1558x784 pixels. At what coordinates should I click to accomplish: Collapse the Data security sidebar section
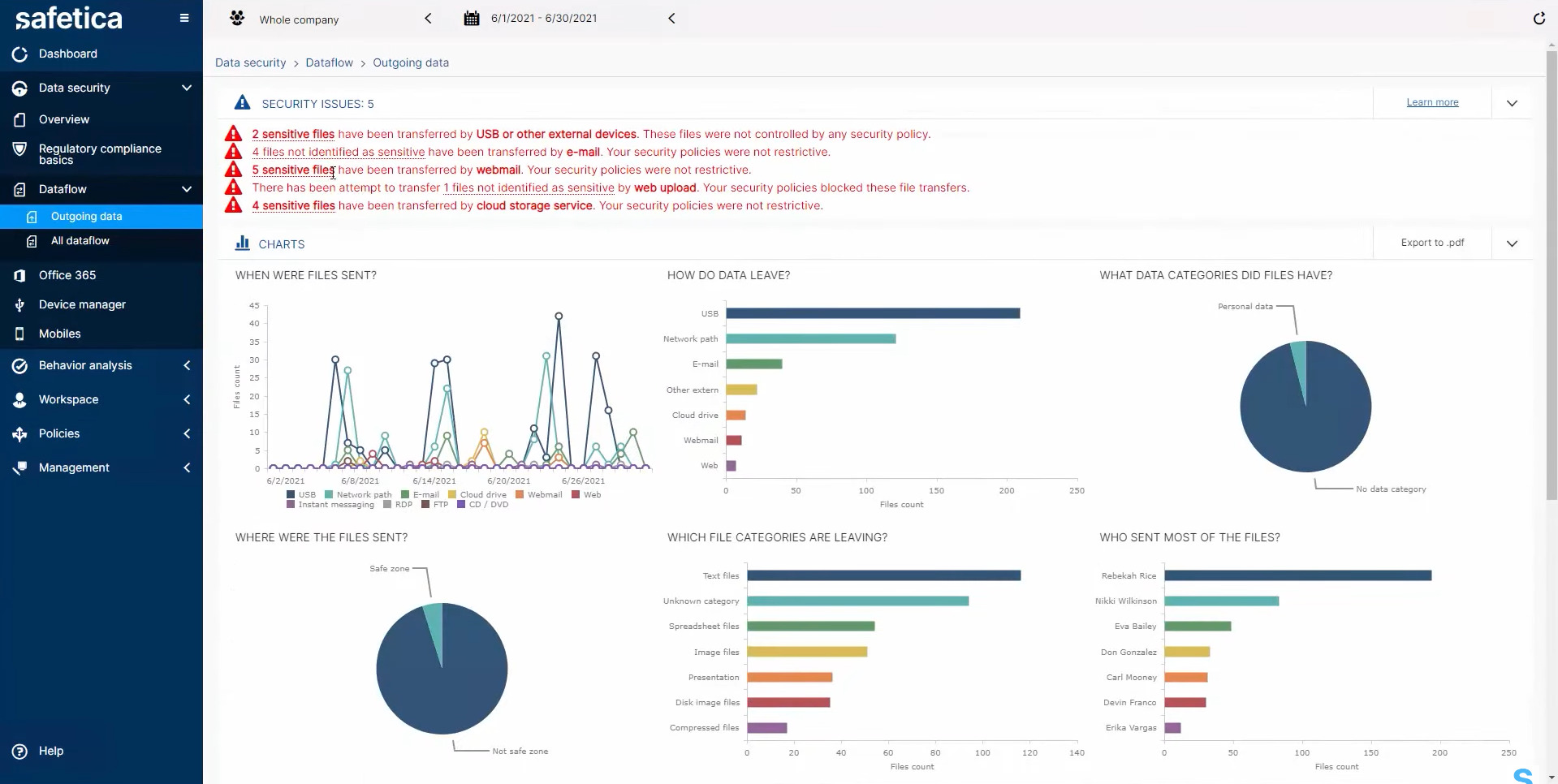click(187, 88)
